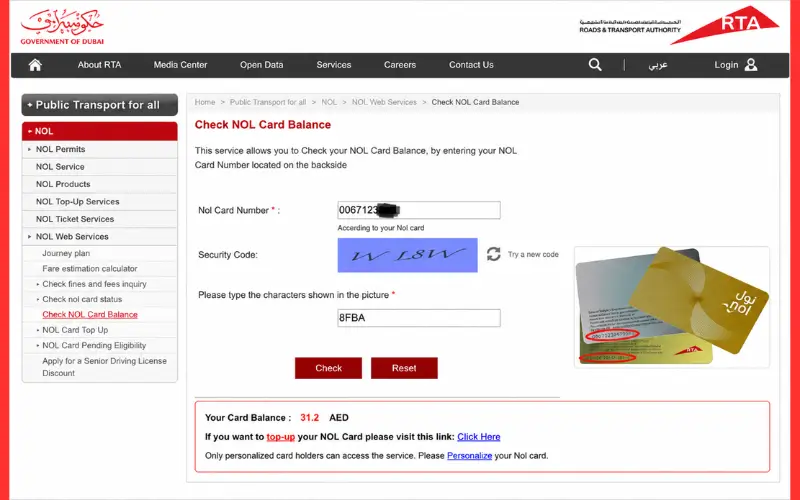Click 'According to your Nol card' hint
This screenshot has width=800, height=500.
(x=381, y=228)
